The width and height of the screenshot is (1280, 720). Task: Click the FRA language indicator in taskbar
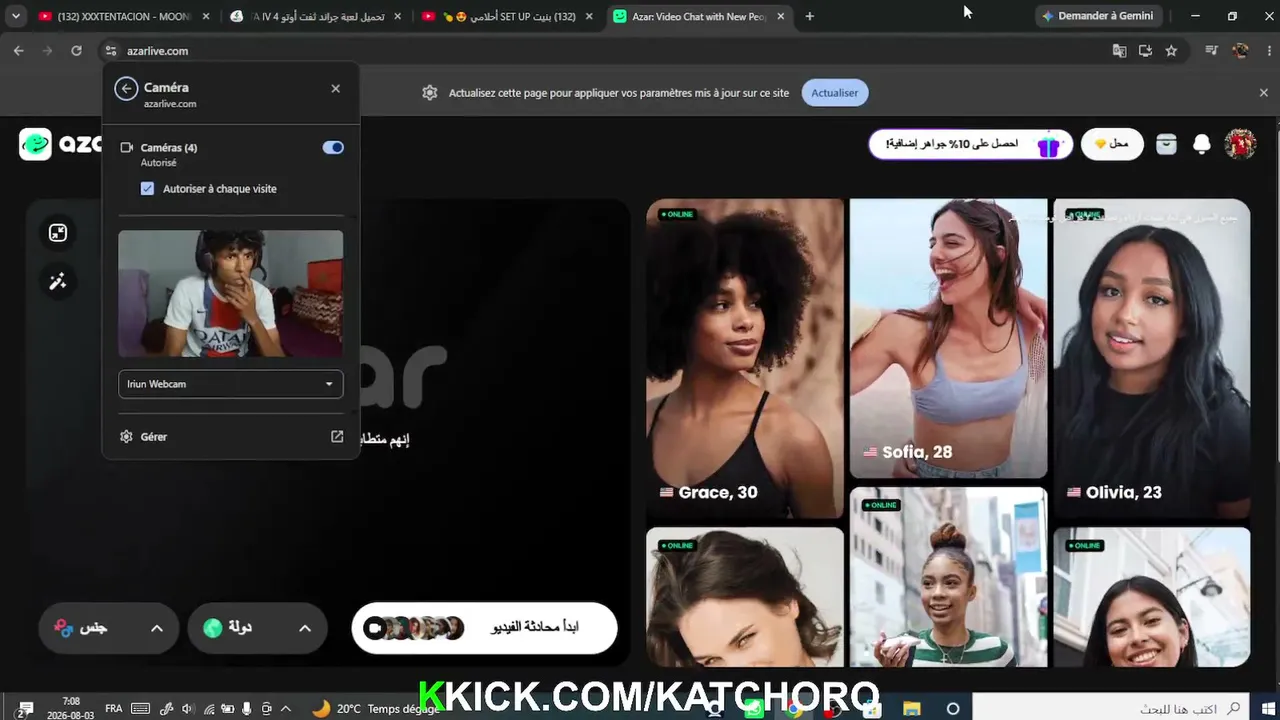[x=114, y=708]
